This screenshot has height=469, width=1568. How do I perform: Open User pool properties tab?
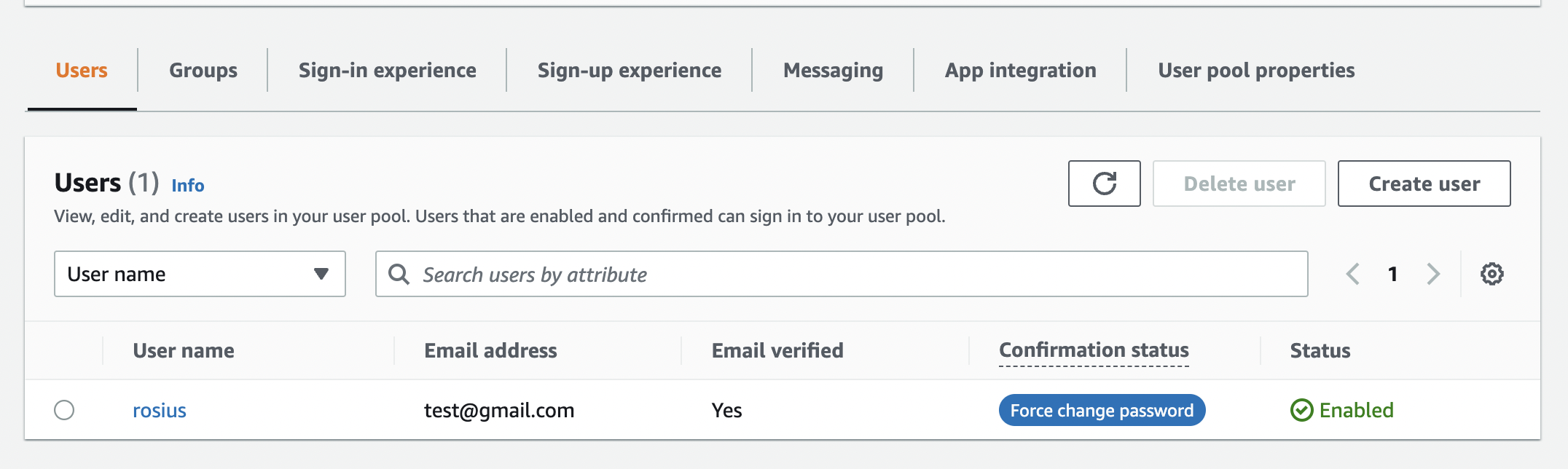(1256, 71)
